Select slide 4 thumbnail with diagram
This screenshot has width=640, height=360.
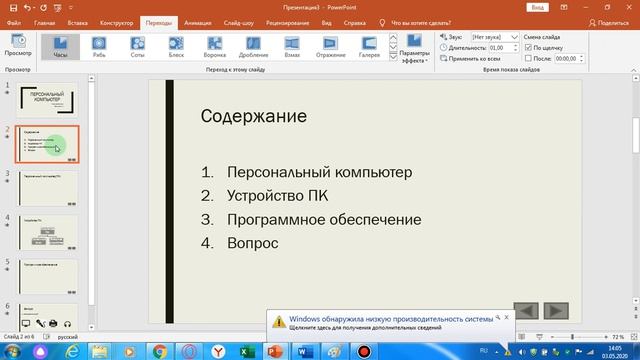pyautogui.click(x=47, y=233)
